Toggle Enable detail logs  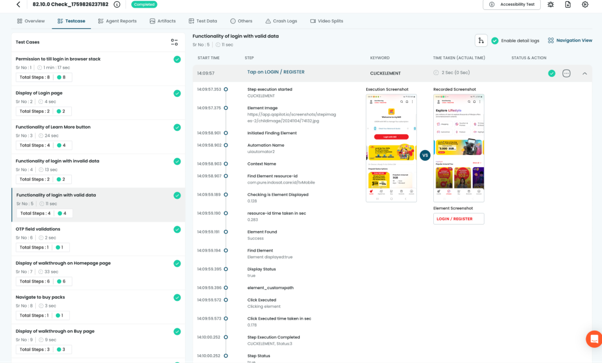click(x=495, y=41)
